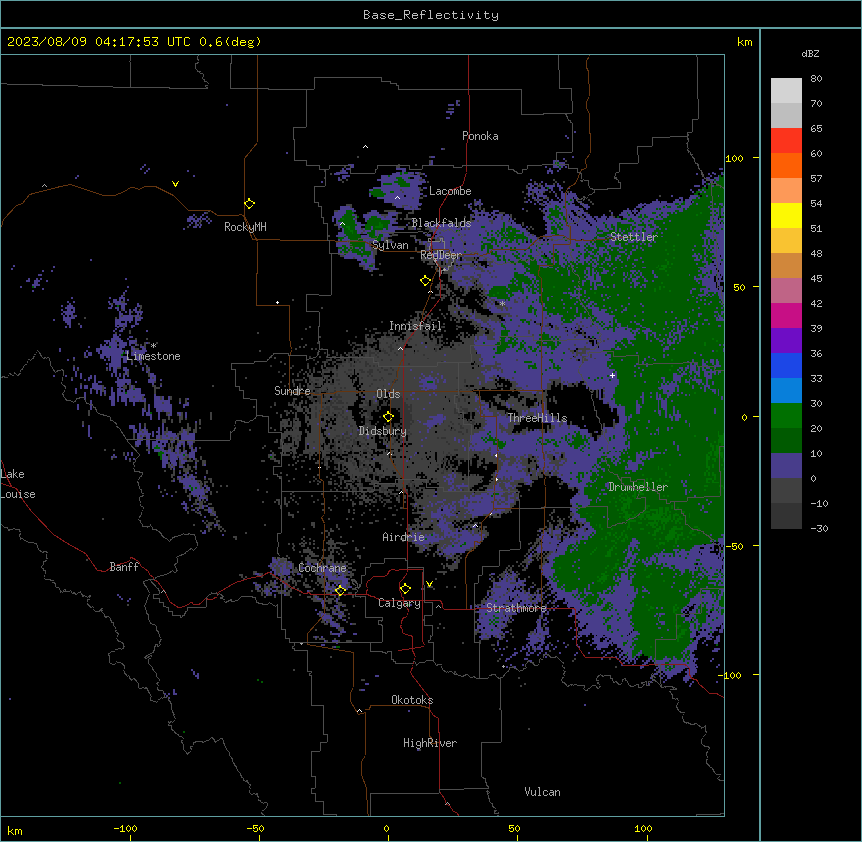Click the Okotoks label
862x842 pixels.
pos(412,700)
